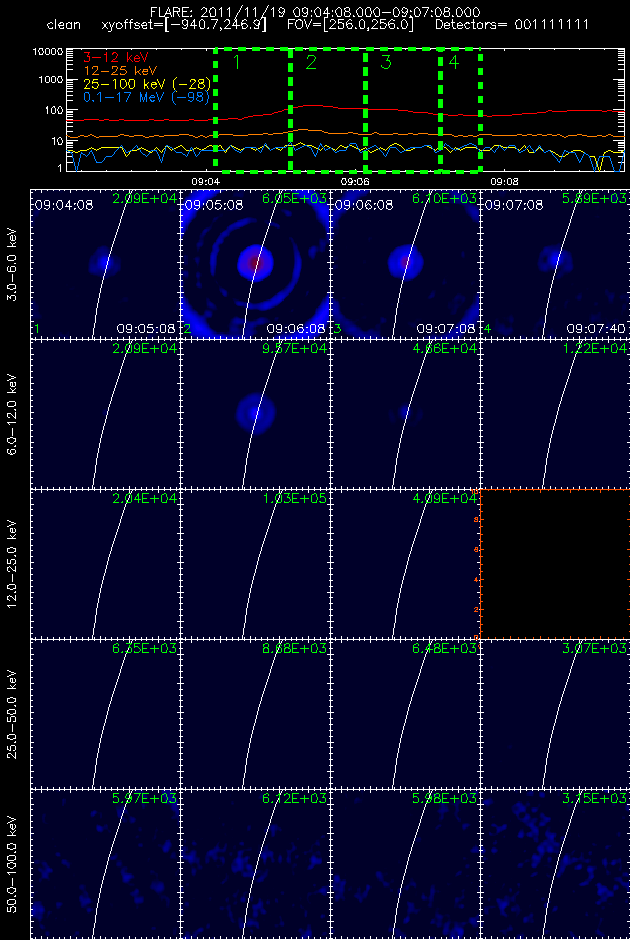Click the 1000 y-axis tick label
630x940 pixels.
point(50,81)
